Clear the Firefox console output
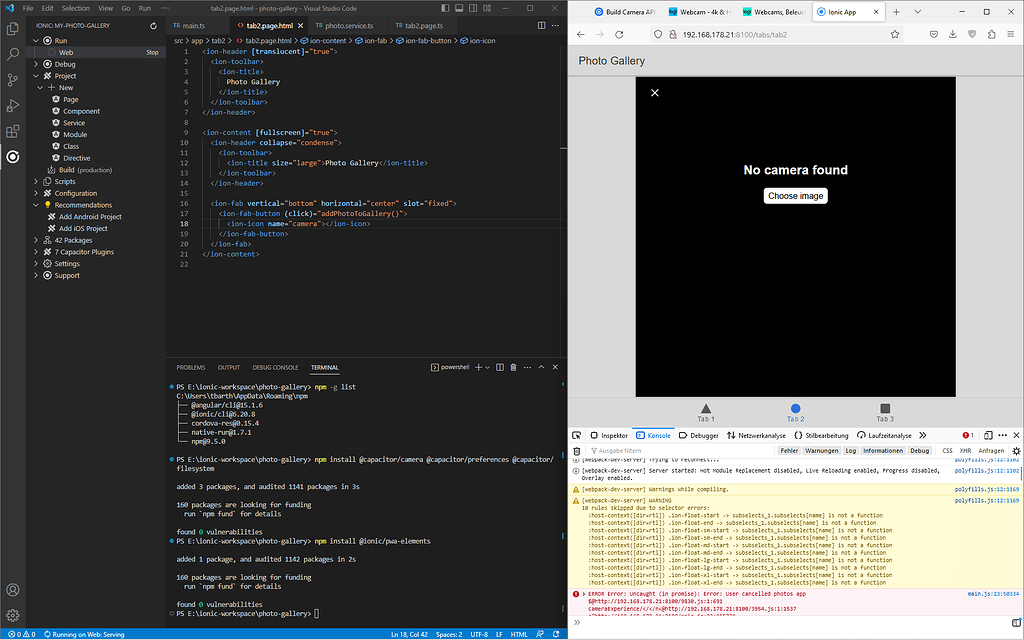1024x640 pixels. 577,451
